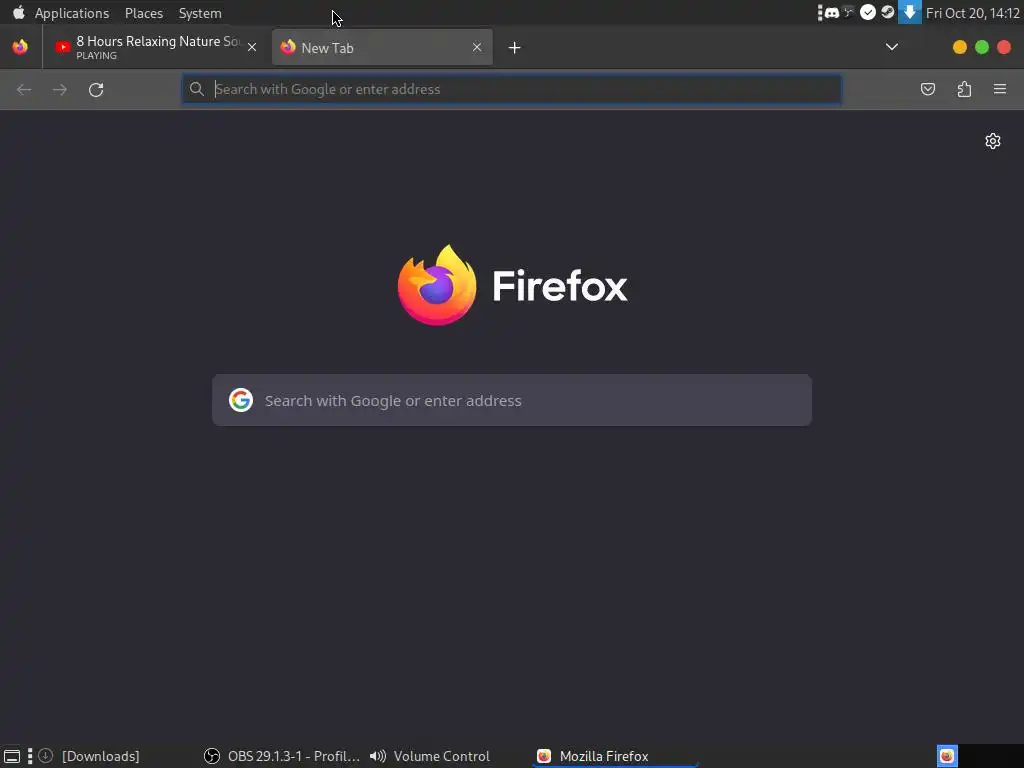Click the show desktop icon
The width and height of the screenshot is (1024, 768).
[x=12, y=756]
